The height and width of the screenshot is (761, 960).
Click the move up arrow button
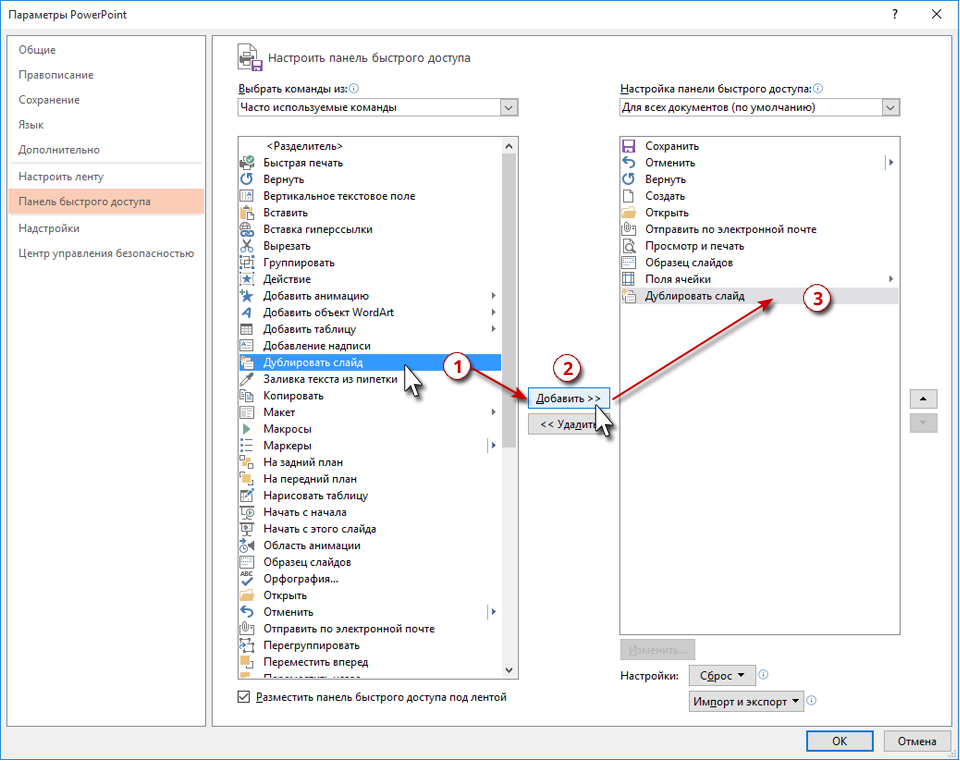(x=923, y=399)
